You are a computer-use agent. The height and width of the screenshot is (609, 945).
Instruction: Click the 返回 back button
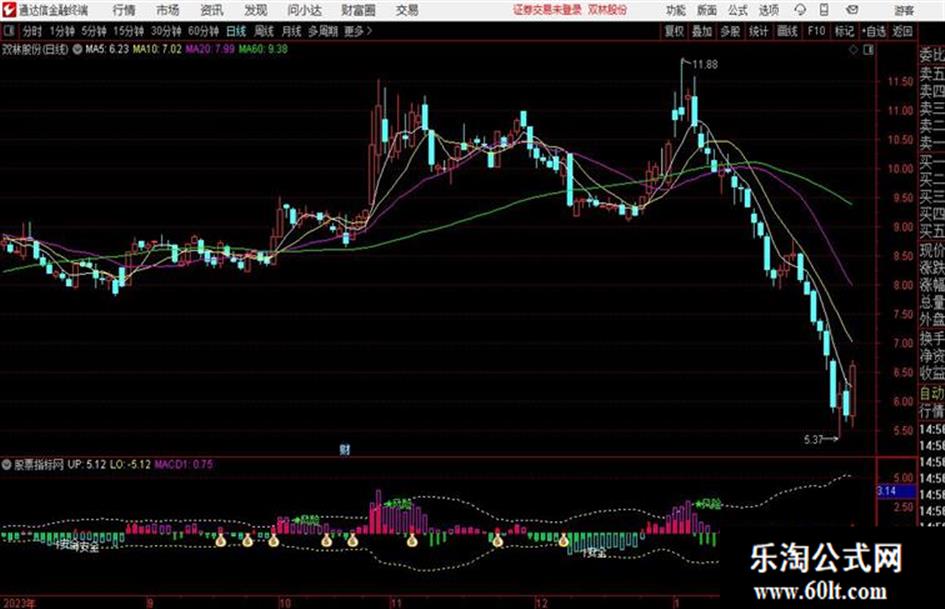(x=903, y=31)
